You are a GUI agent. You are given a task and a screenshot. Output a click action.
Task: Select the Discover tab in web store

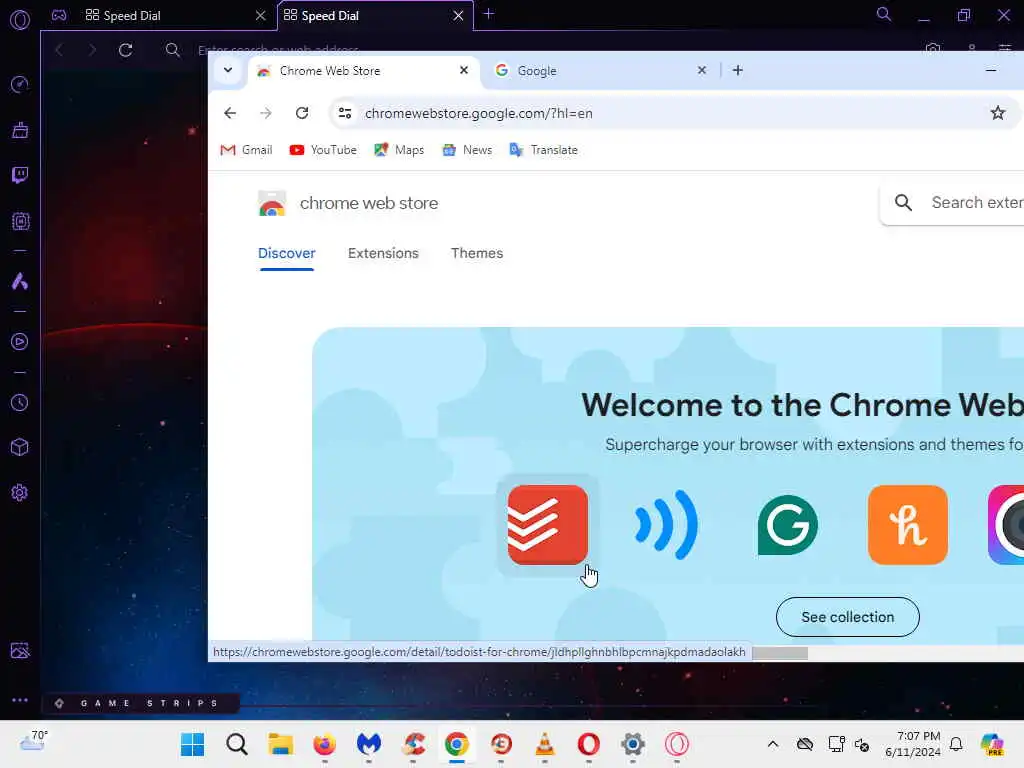[x=287, y=253]
